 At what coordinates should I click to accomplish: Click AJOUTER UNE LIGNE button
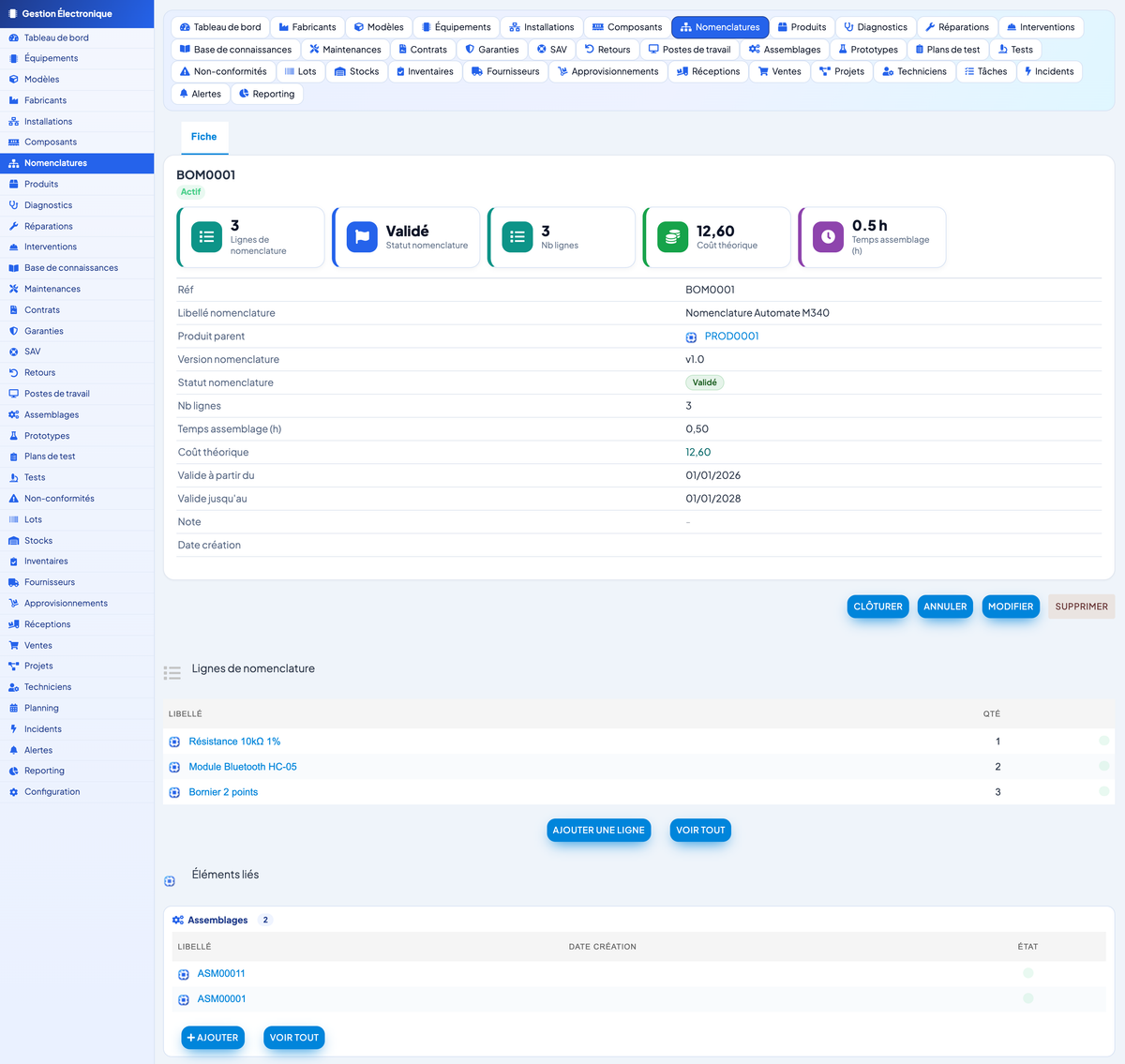click(x=598, y=831)
